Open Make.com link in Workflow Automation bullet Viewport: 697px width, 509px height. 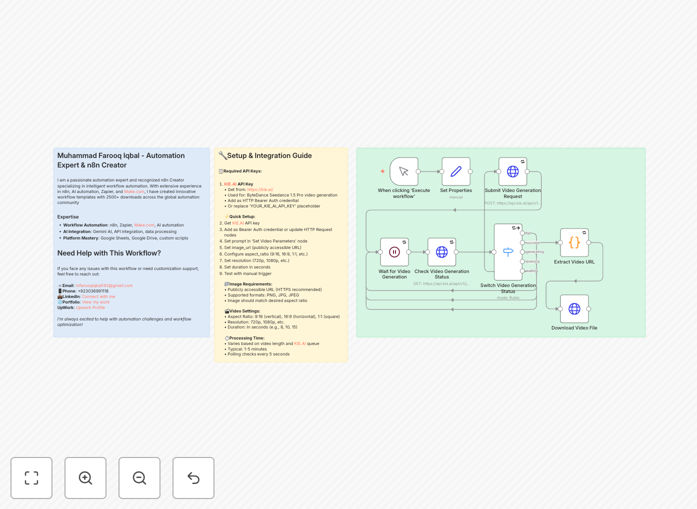click(144, 225)
